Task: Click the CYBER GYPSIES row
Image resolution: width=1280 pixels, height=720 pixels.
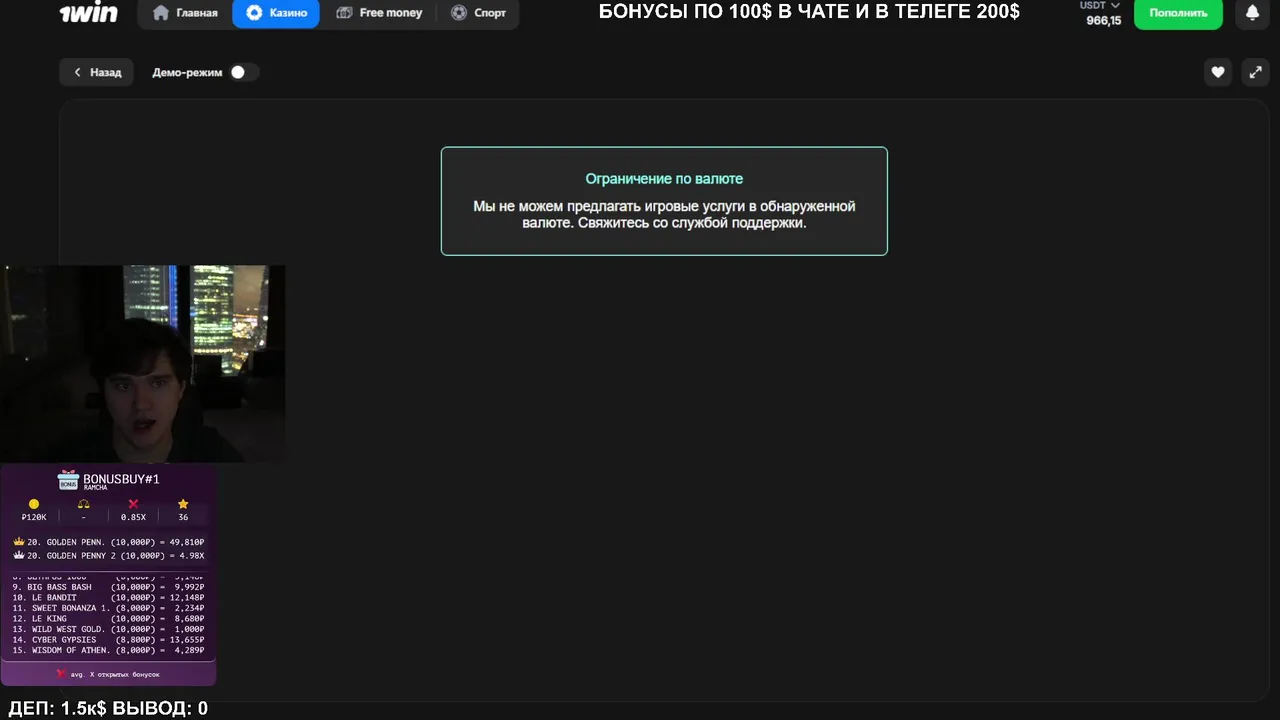Action: [x=108, y=640]
